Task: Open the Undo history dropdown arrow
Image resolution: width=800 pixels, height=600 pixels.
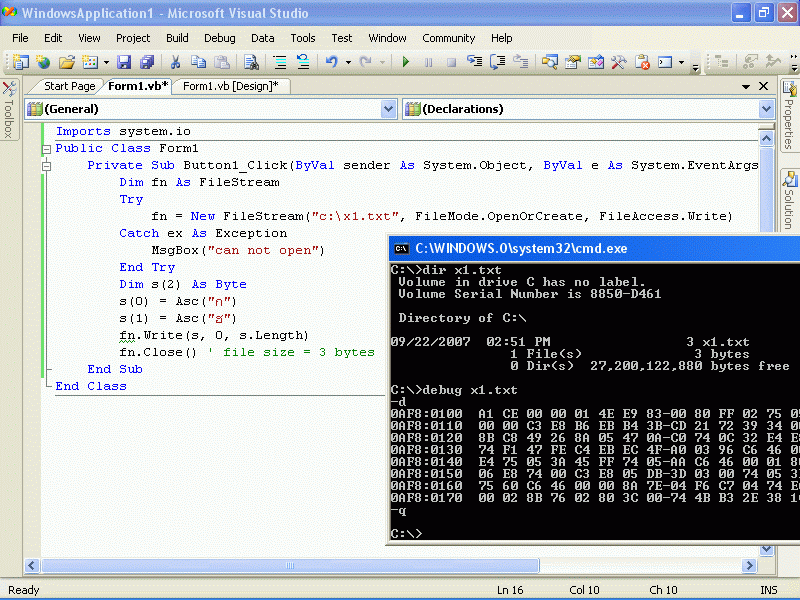Action: pos(348,62)
